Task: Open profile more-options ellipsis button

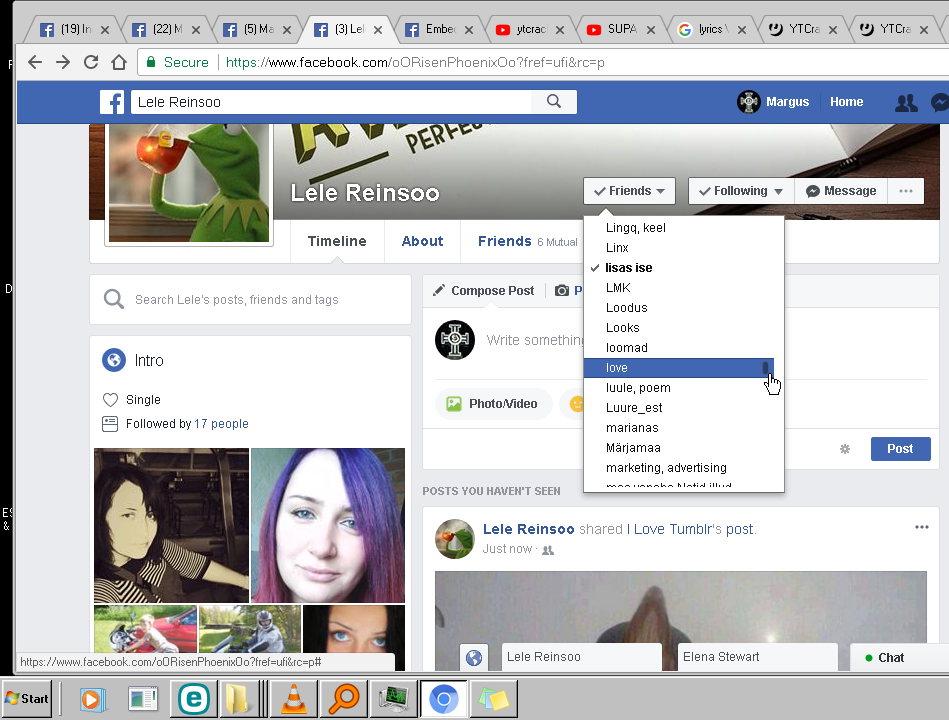Action: (x=905, y=191)
